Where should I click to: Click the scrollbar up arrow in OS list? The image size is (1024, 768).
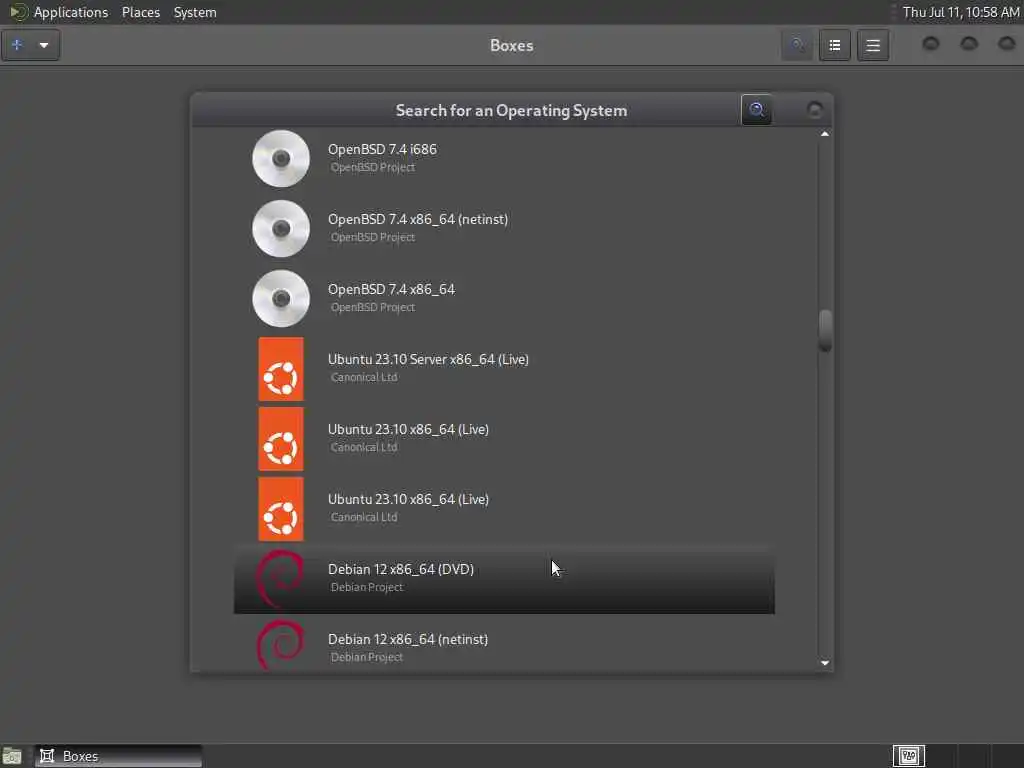(x=825, y=134)
